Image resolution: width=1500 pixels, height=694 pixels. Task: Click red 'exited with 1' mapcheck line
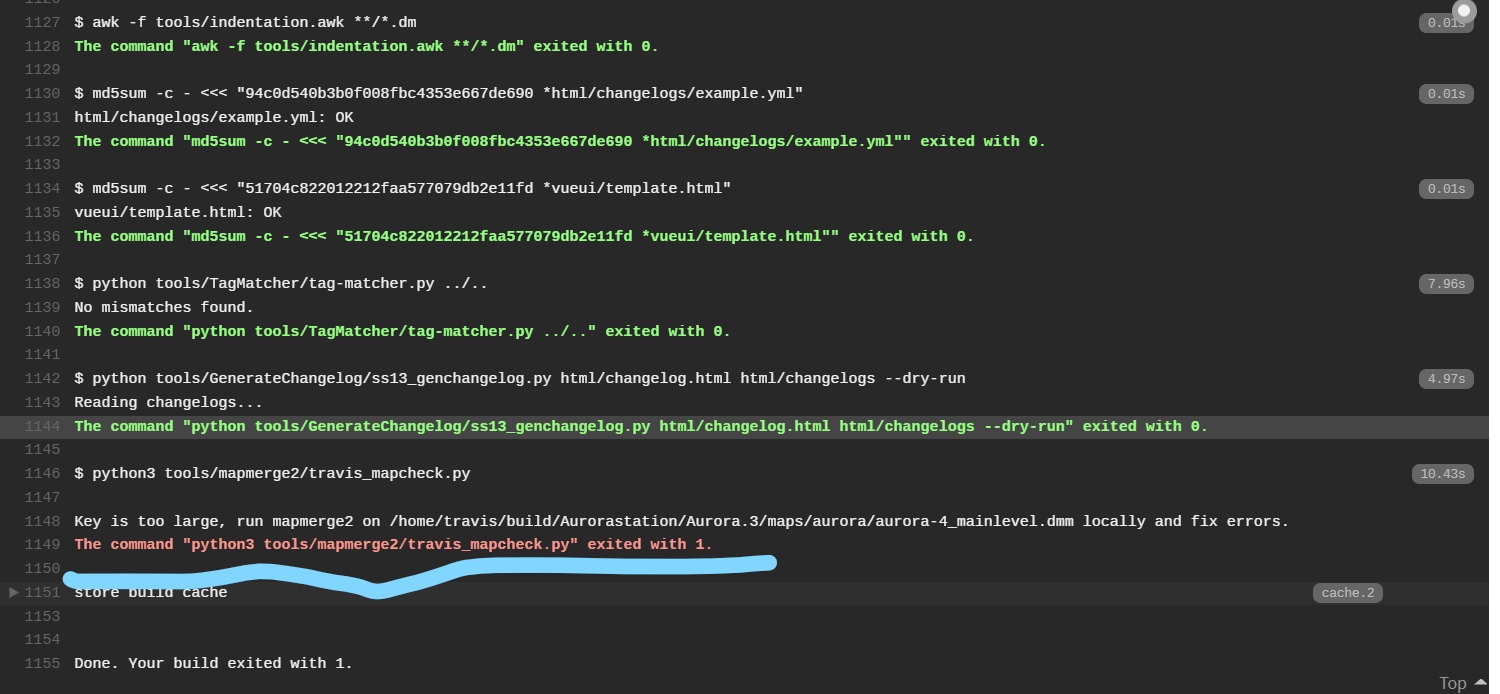394,545
